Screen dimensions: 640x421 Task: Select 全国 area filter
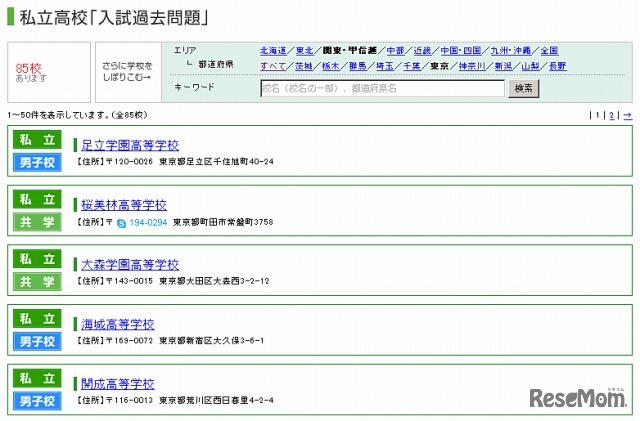click(x=549, y=51)
